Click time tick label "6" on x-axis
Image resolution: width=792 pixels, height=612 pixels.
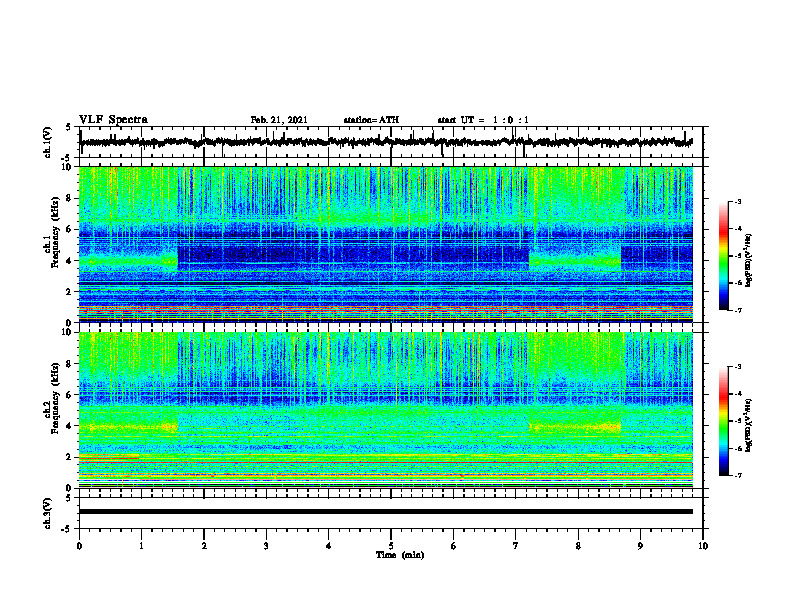[x=454, y=546]
